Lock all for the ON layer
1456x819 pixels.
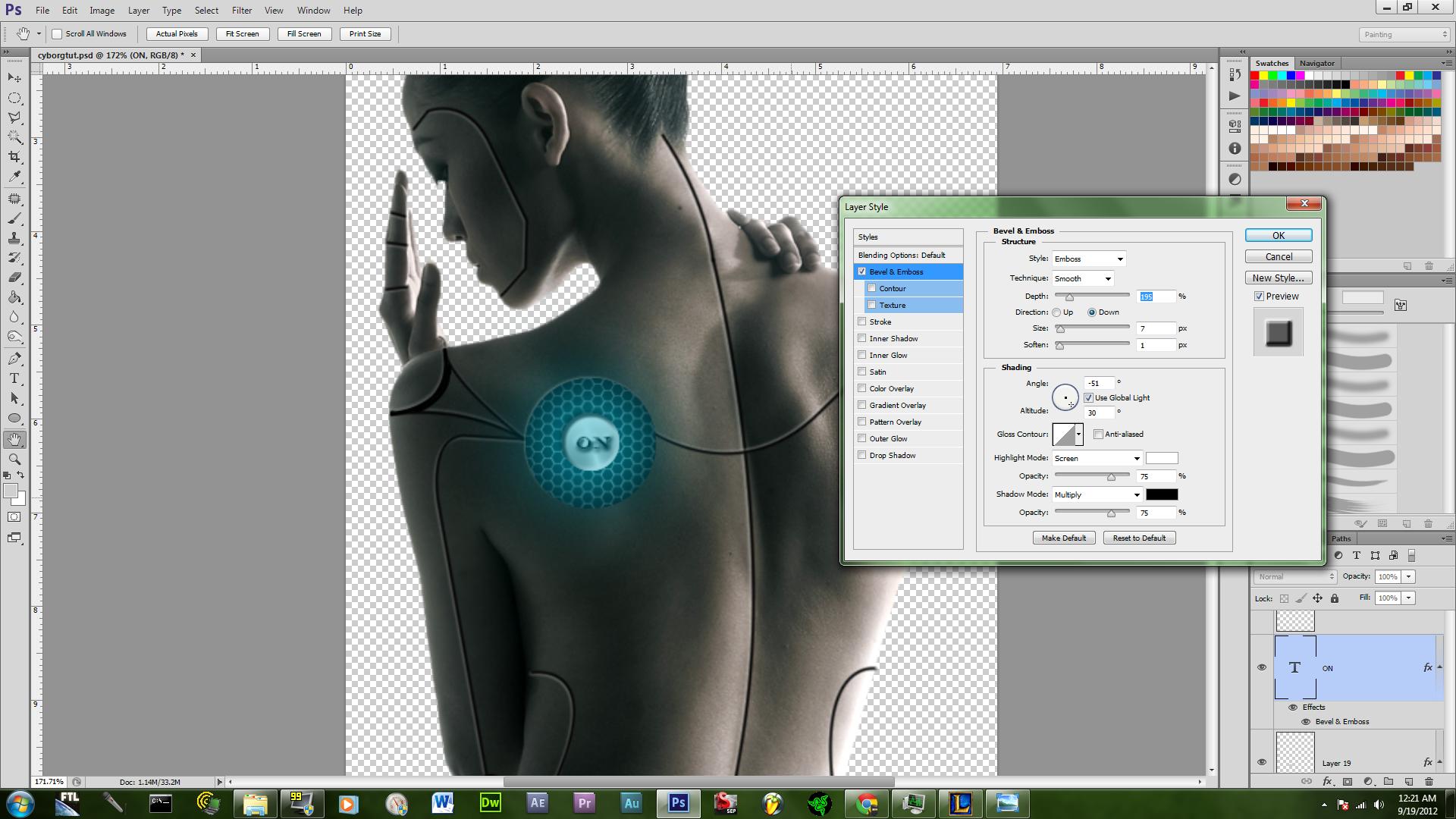point(1335,598)
